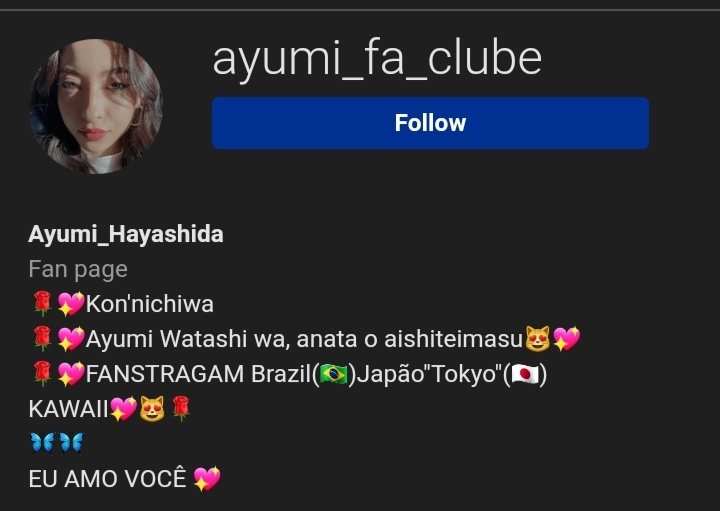720x511 pixels.
Task: Select the Kon'nichiwa greeting text
Action: click(150, 304)
